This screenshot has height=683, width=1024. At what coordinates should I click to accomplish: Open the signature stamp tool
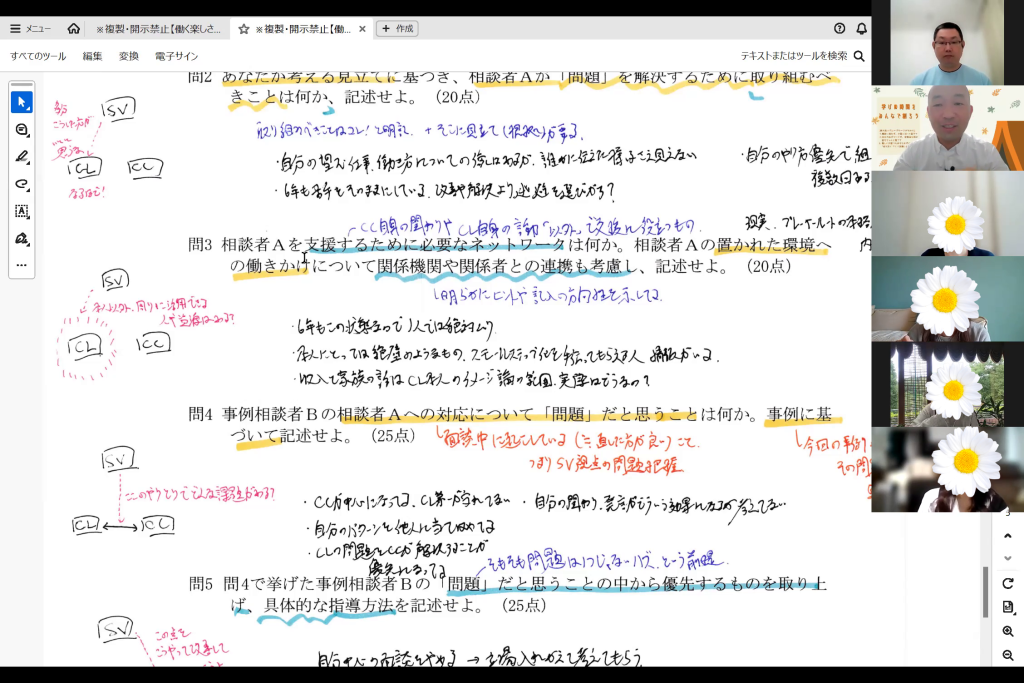click(21, 238)
